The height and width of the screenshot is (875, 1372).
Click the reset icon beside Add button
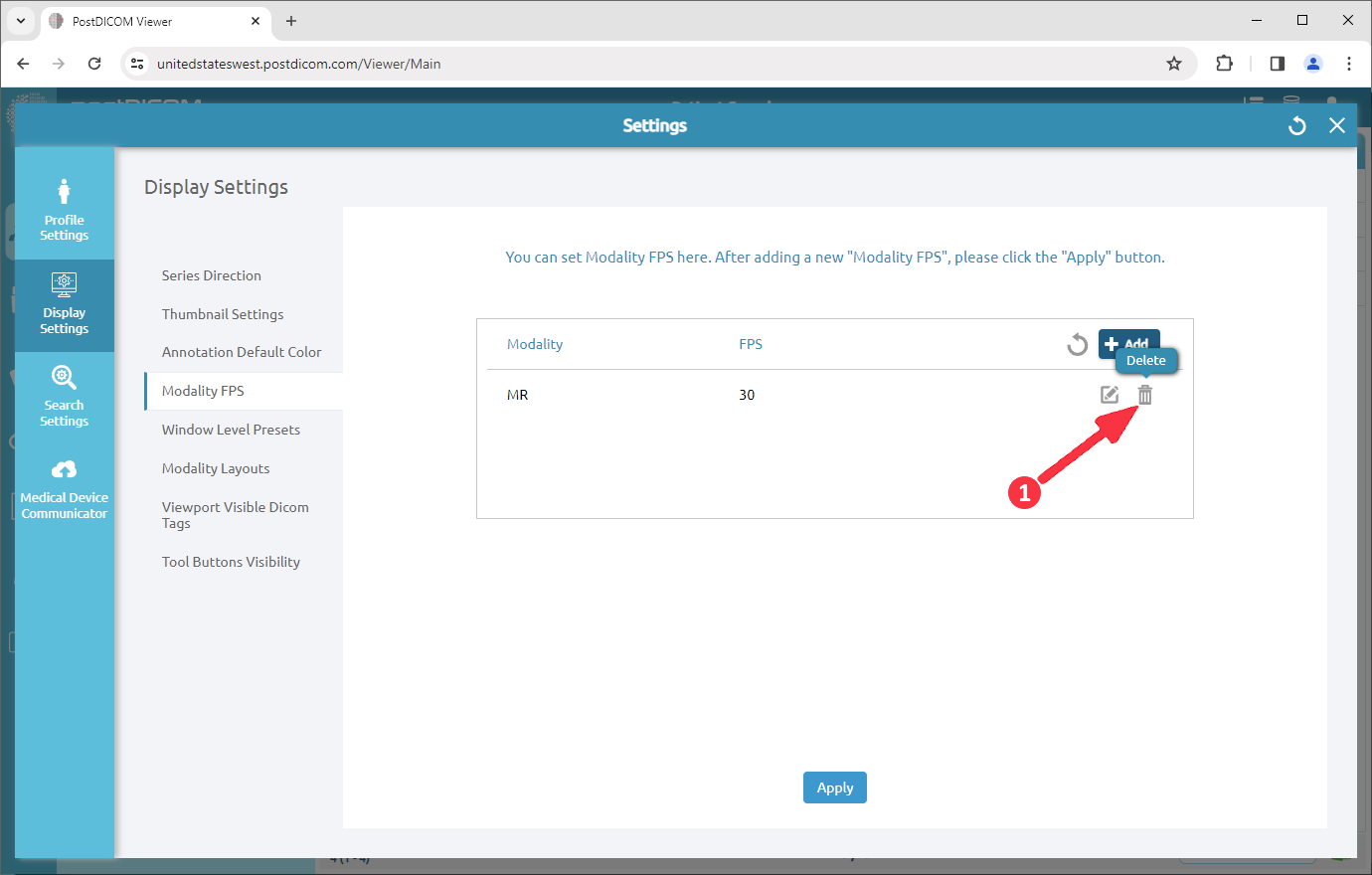1077,345
